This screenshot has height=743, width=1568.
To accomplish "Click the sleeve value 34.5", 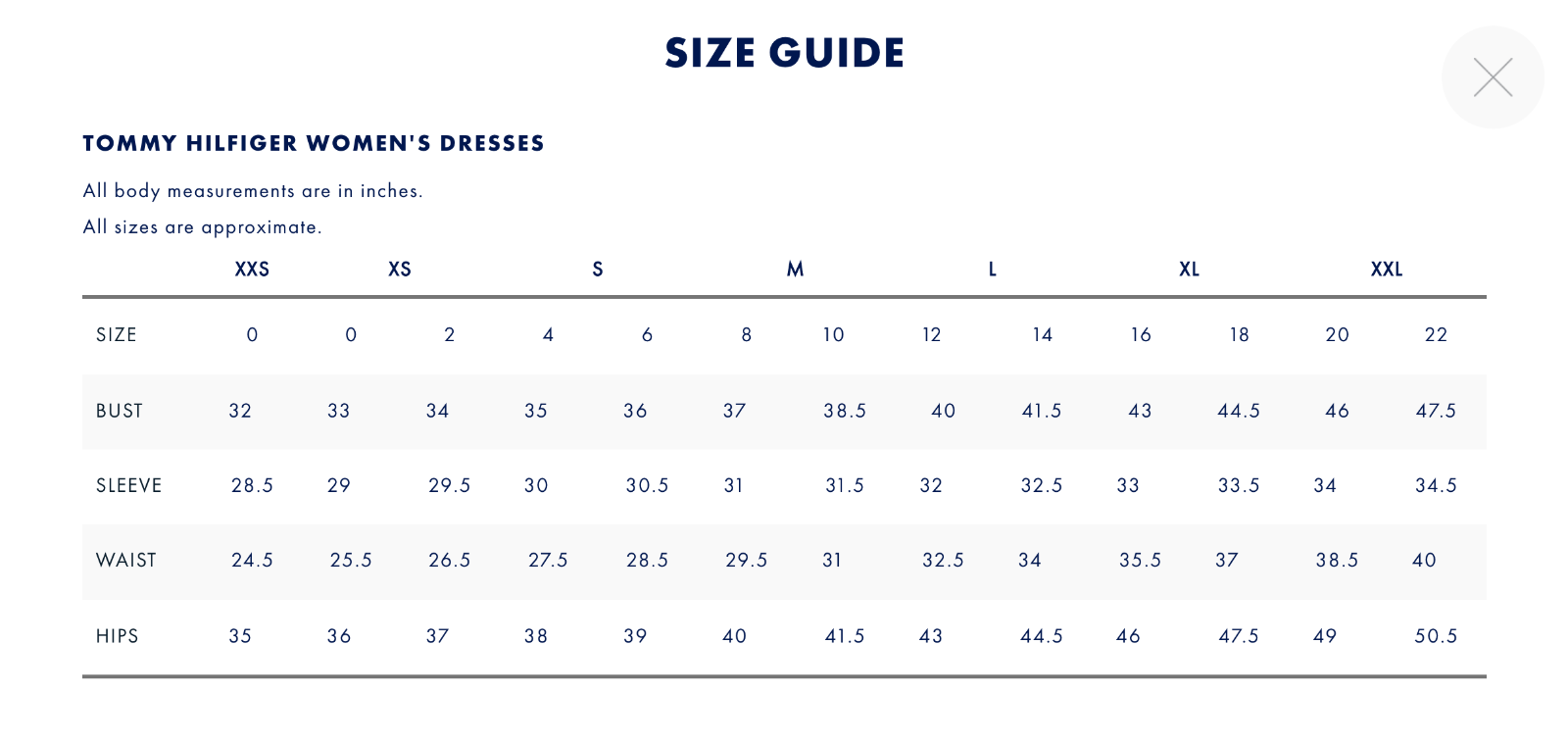I will click(1436, 485).
